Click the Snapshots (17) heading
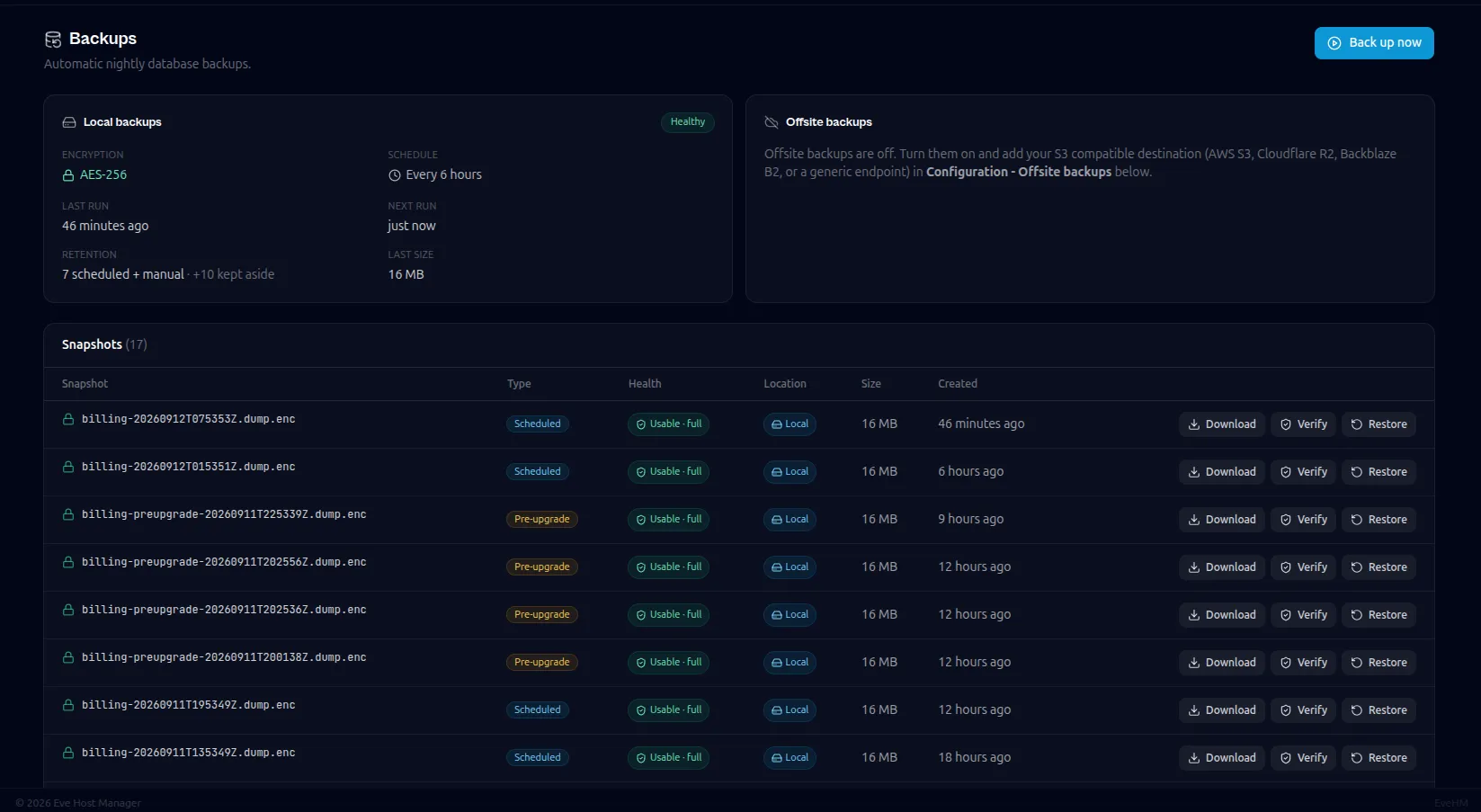Screen dimensions: 1481x812 [x=104, y=345]
